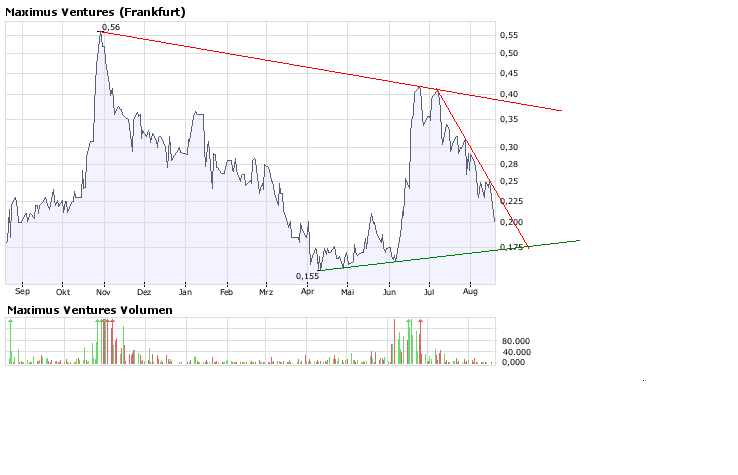Click the "Maximus Ventures Volumen" heading
Image resolution: width=738 pixels, height=475 pixels.
[89, 310]
